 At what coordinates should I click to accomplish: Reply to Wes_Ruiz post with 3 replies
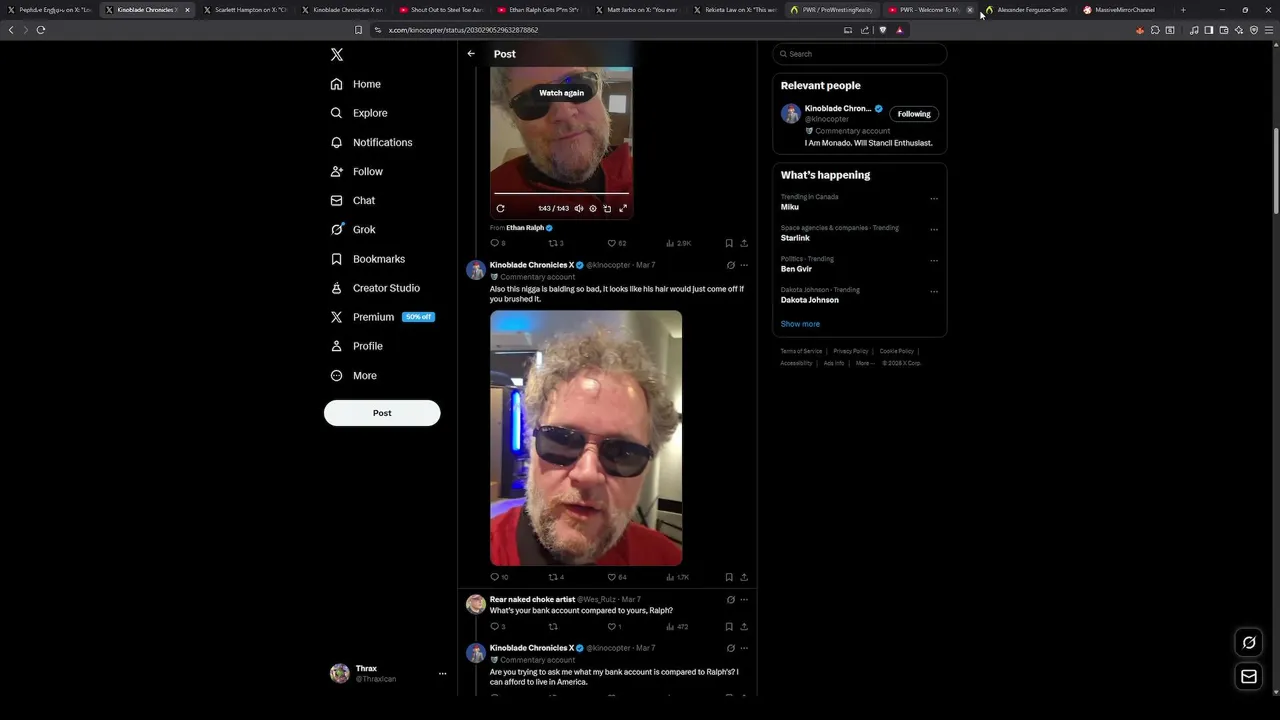tap(497, 627)
